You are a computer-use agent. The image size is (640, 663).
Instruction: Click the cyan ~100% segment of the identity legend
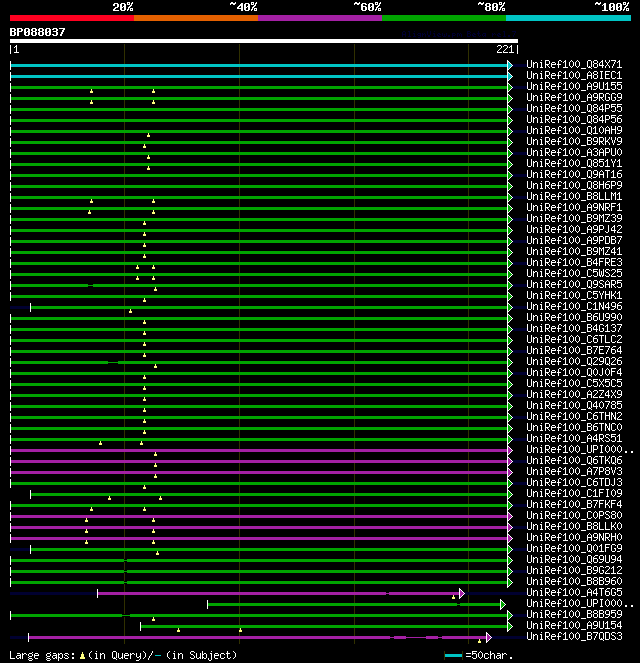pyautogui.click(x=567, y=17)
